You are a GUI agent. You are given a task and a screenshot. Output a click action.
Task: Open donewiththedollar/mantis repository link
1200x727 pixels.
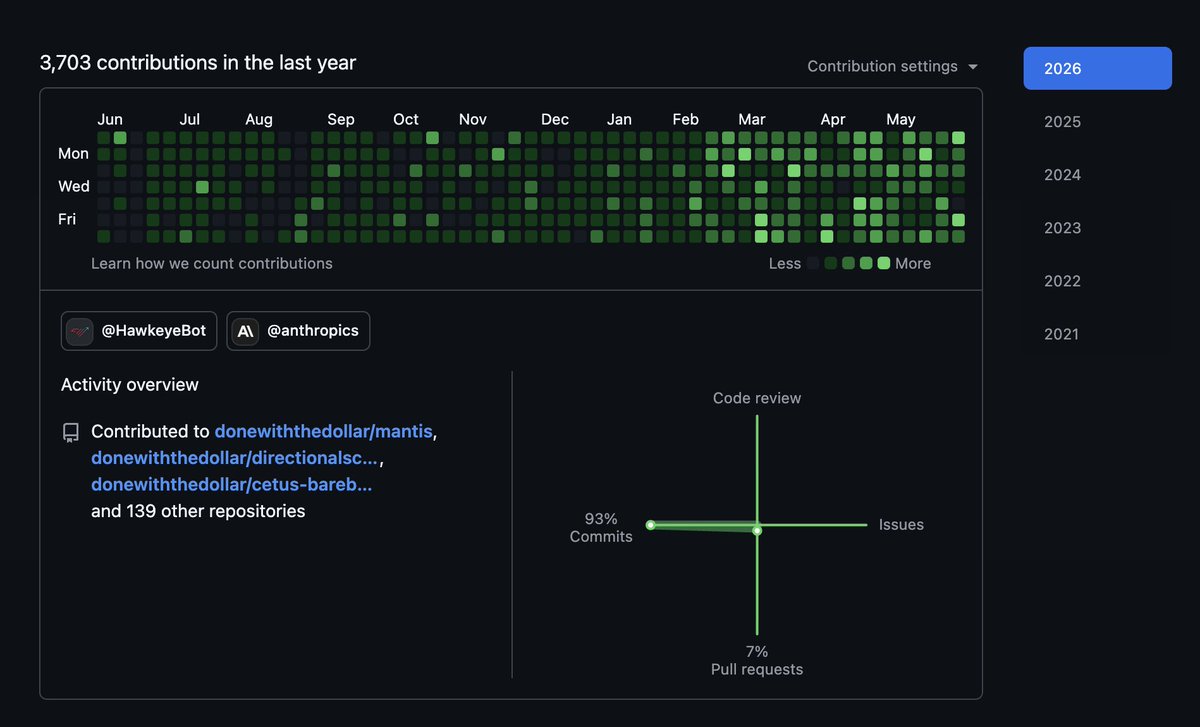[x=324, y=432]
